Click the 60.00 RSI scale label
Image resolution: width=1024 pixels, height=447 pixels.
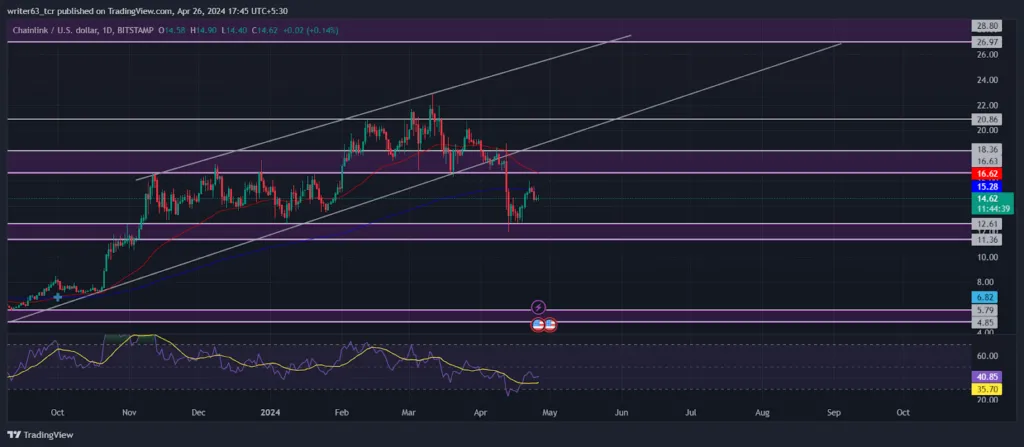click(x=986, y=356)
